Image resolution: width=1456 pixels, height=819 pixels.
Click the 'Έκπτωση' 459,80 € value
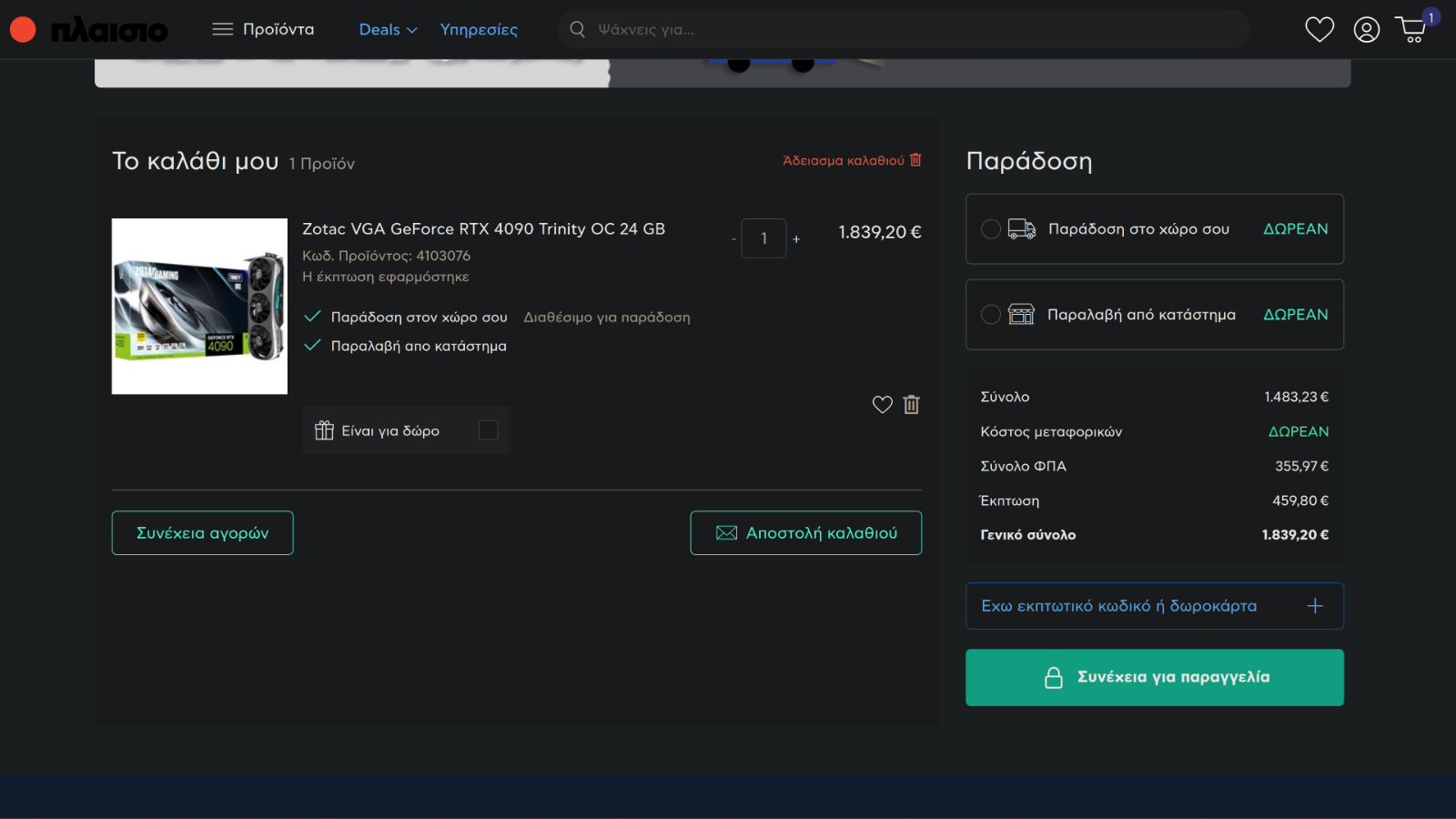pos(1300,500)
